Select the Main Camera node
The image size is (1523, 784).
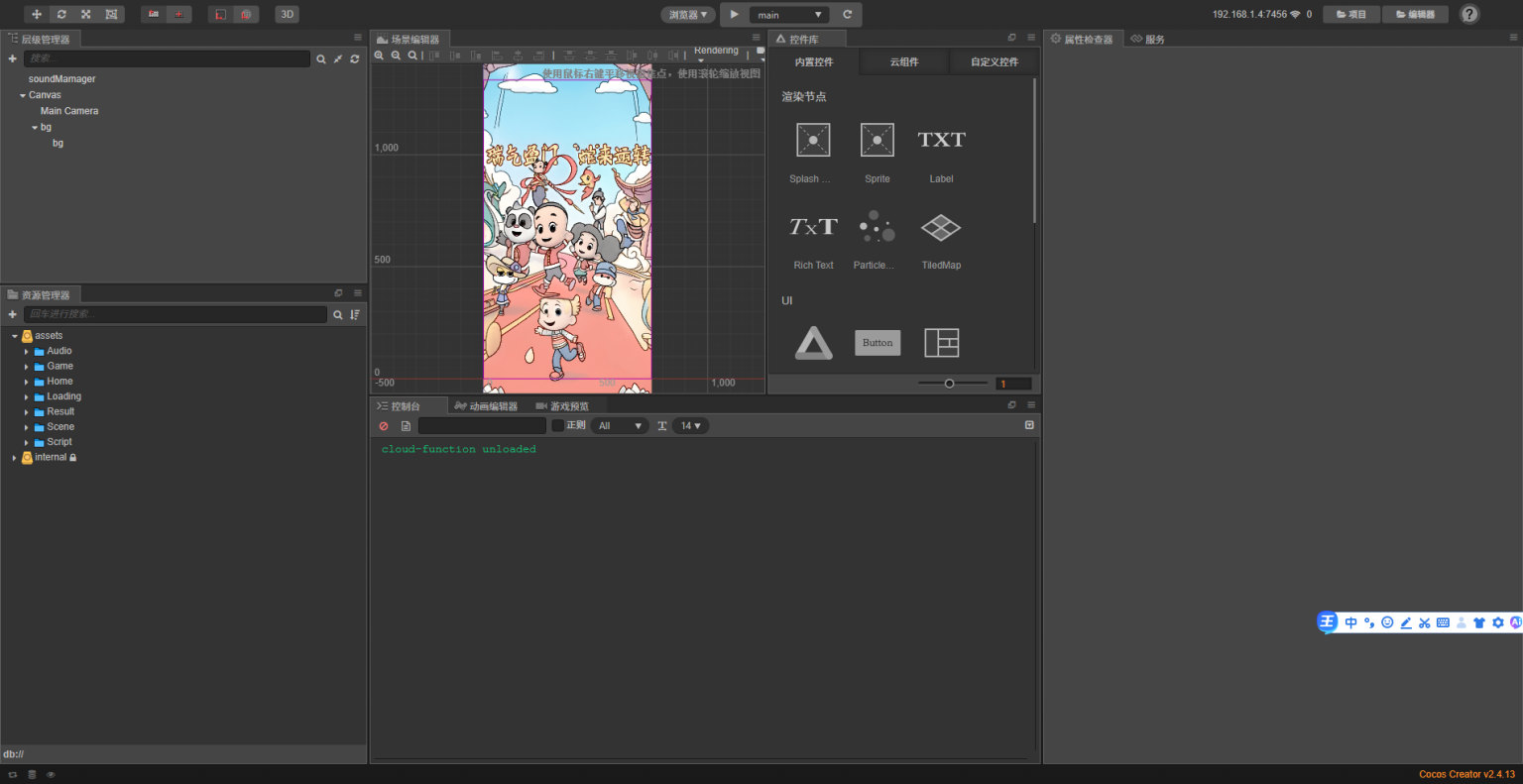(x=69, y=111)
